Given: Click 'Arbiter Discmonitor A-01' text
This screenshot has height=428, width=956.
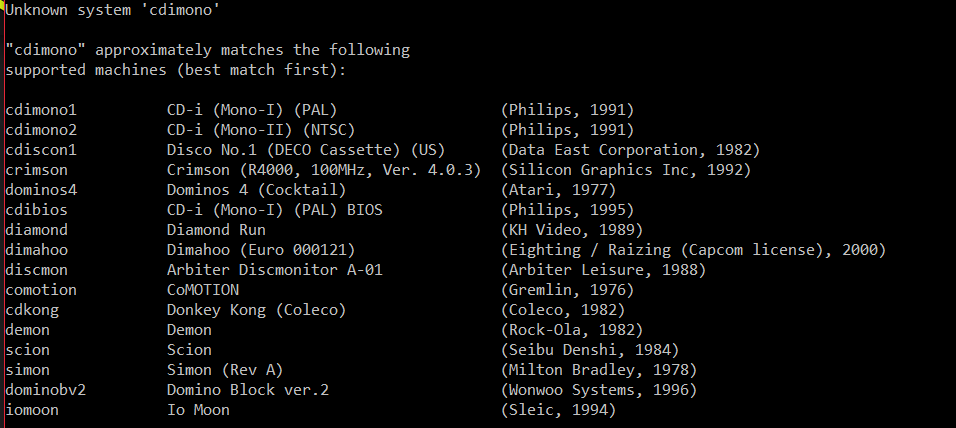Looking at the screenshot, I should pyautogui.click(x=274, y=269).
